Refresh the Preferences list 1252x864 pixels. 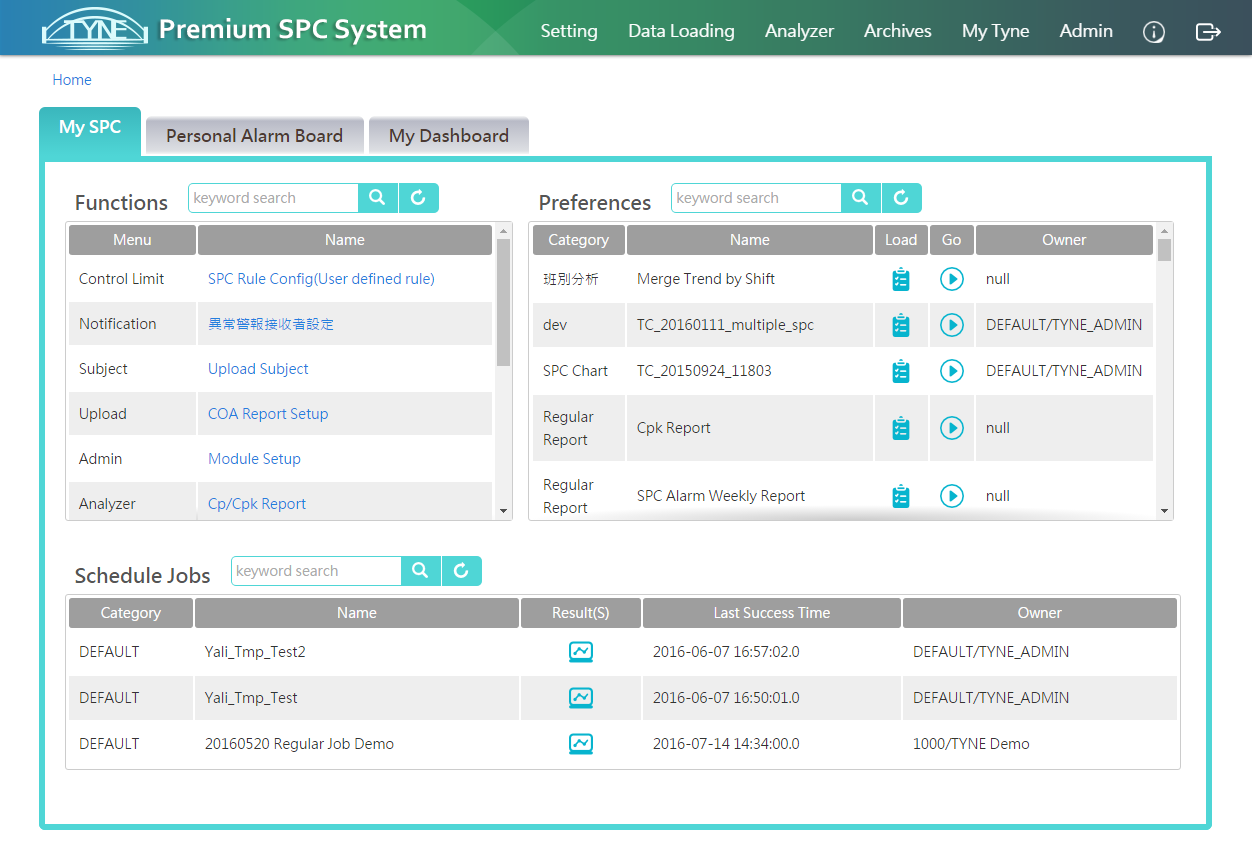tap(901, 198)
